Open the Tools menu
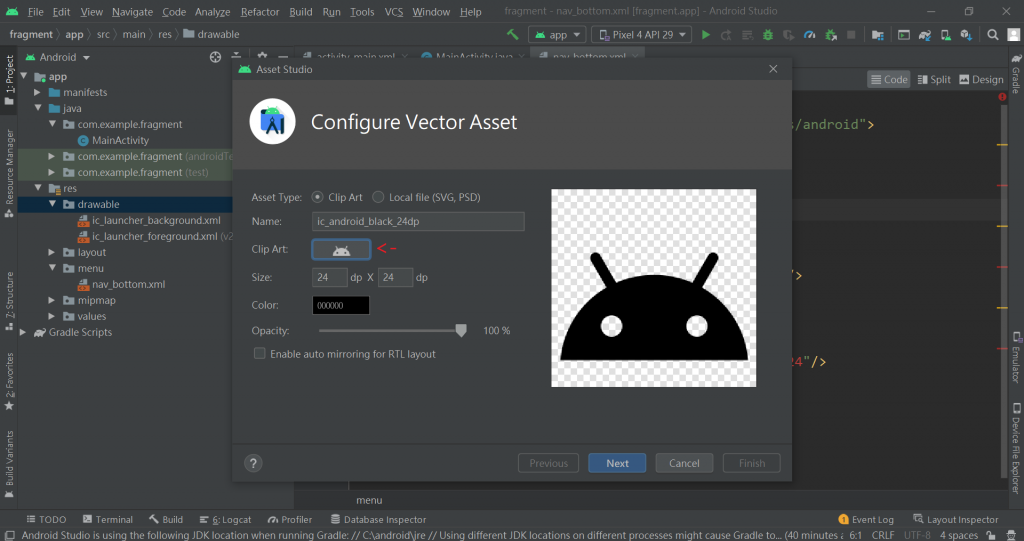This screenshot has width=1024, height=541. 362,12
